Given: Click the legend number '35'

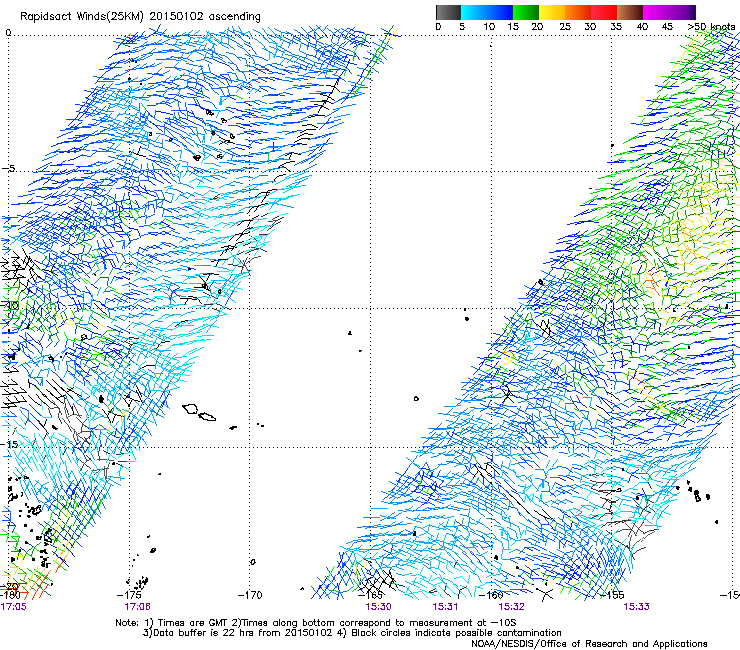Looking at the screenshot, I should coord(616,27).
